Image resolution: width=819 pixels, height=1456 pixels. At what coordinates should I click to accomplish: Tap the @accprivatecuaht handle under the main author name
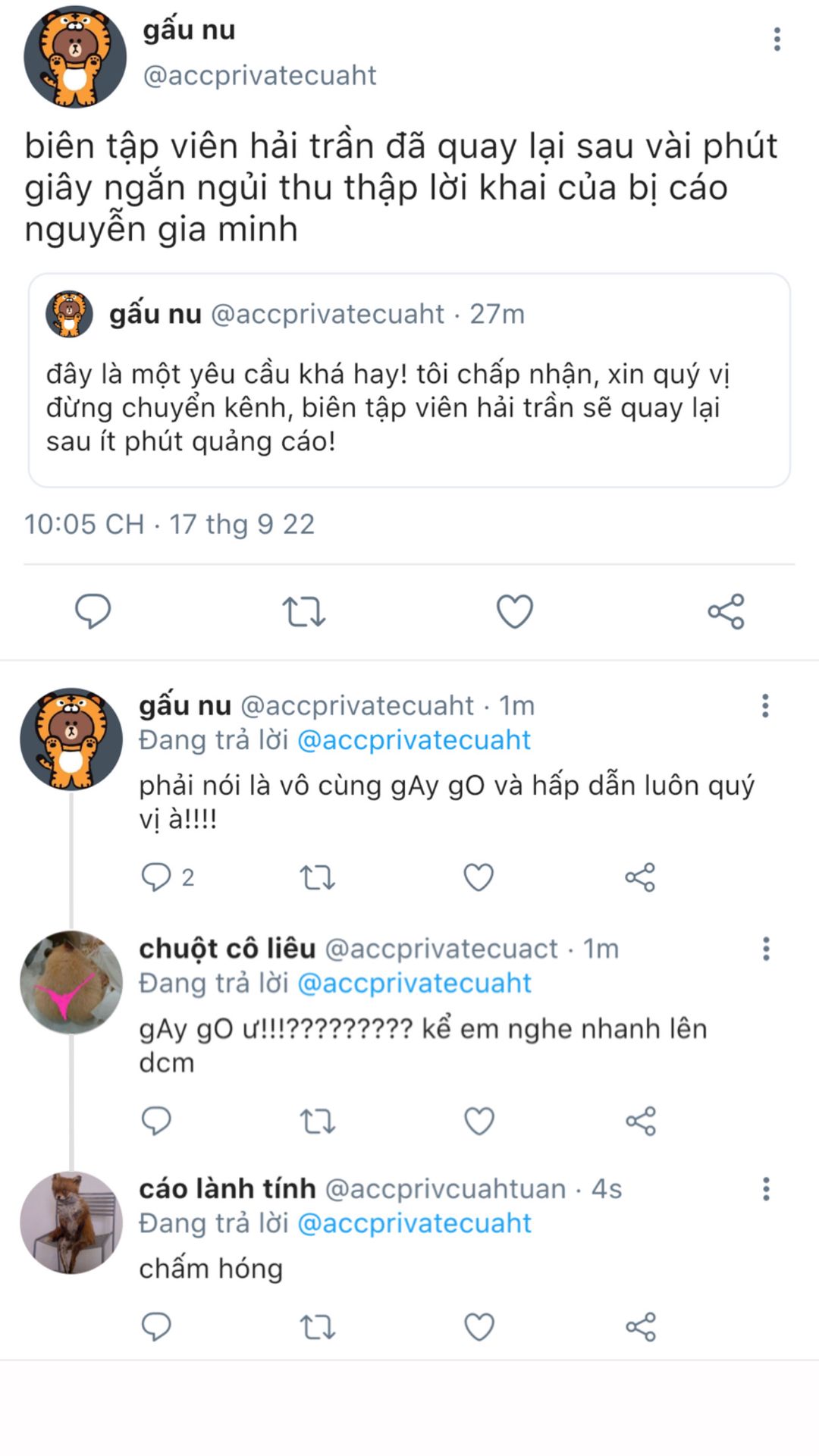click(x=259, y=75)
